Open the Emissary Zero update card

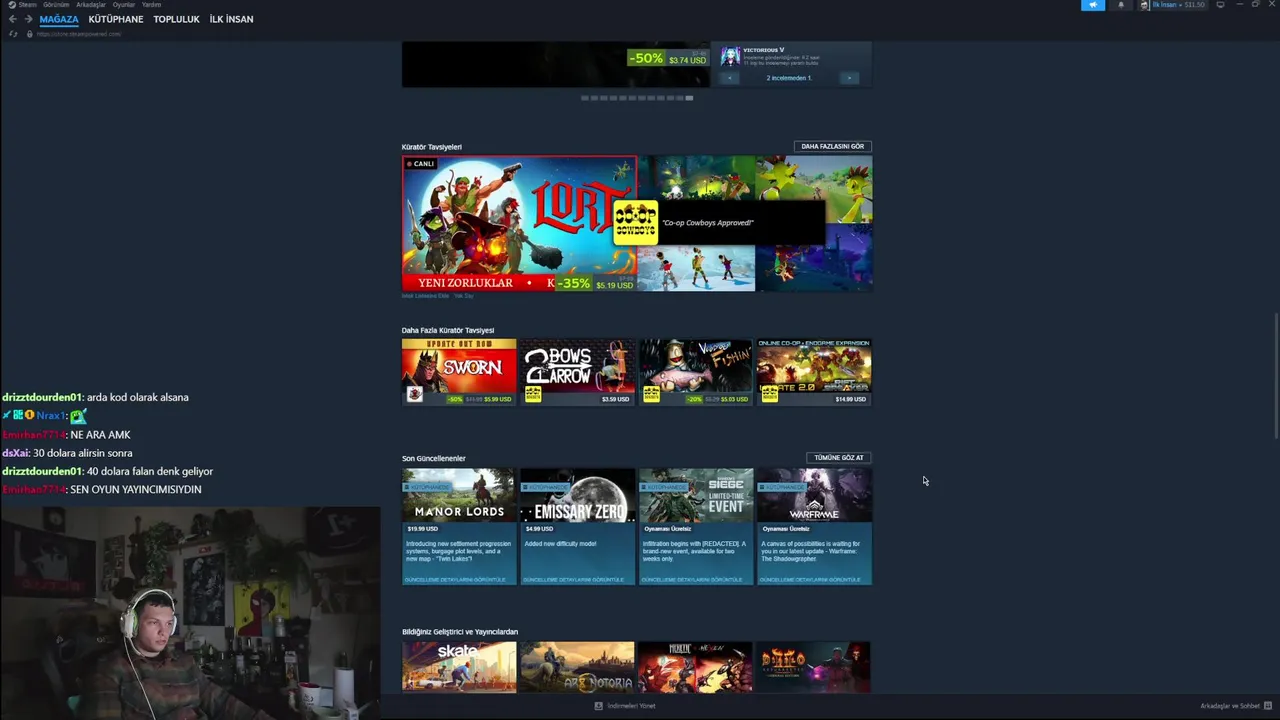click(x=577, y=526)
